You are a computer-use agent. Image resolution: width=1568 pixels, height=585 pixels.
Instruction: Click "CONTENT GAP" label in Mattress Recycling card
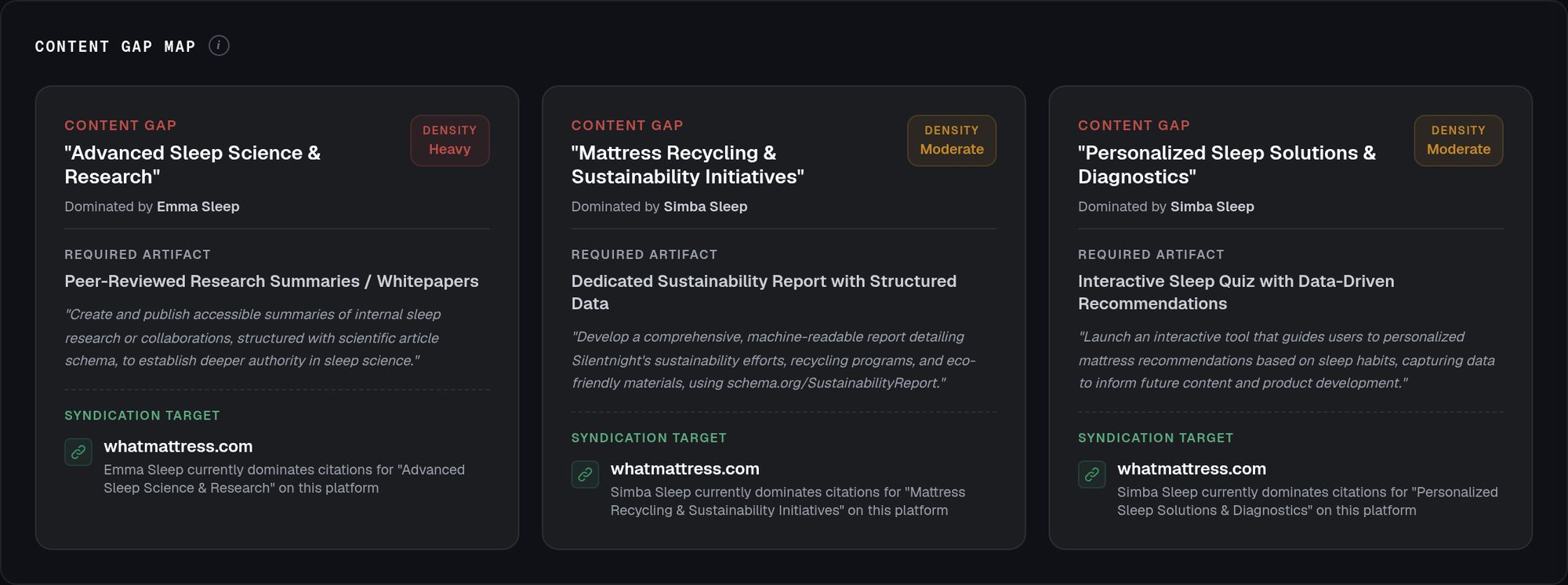pyautogui.click(x=627, y=125)
